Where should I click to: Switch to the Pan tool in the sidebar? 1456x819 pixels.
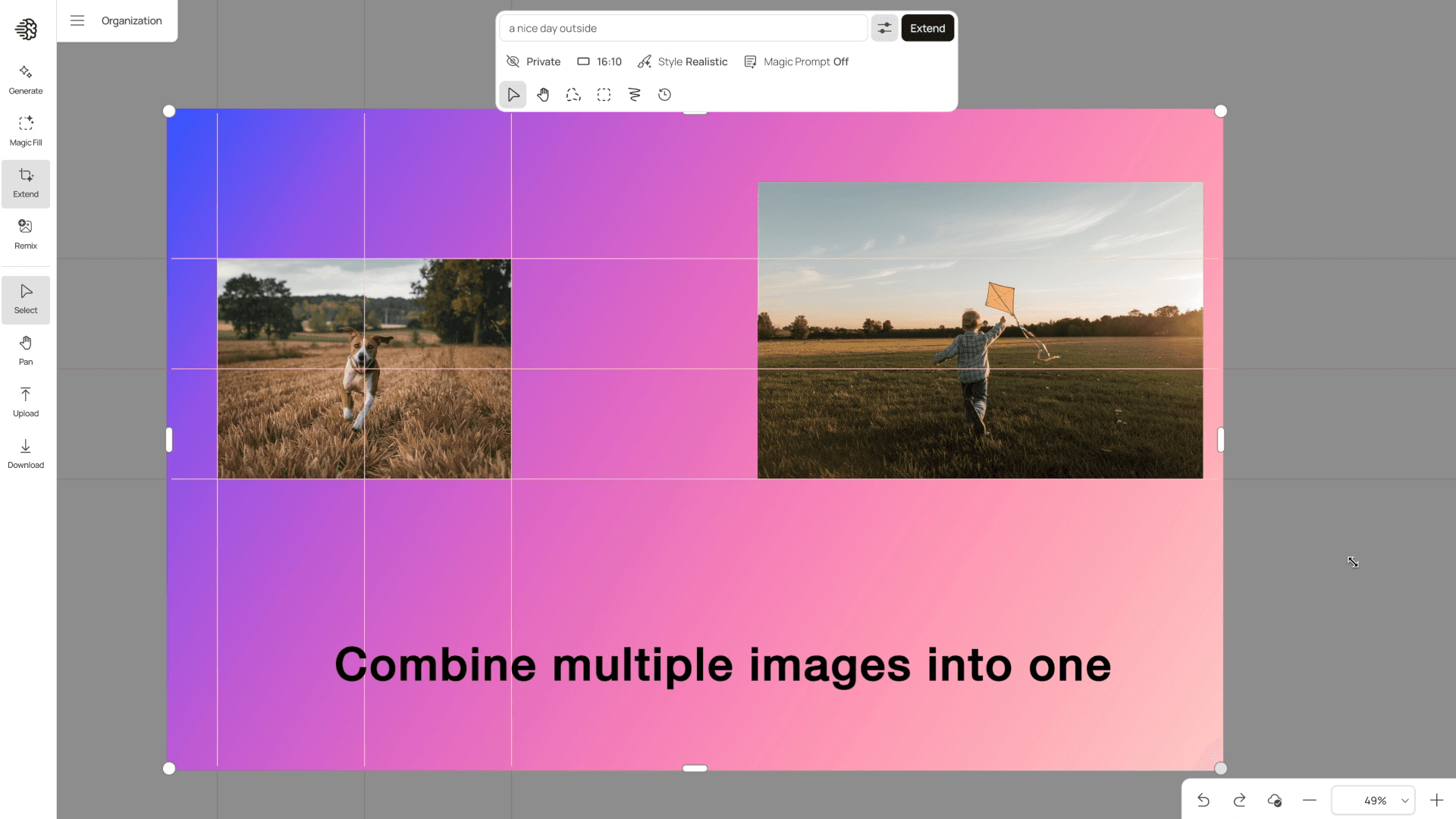coord(25,349)
